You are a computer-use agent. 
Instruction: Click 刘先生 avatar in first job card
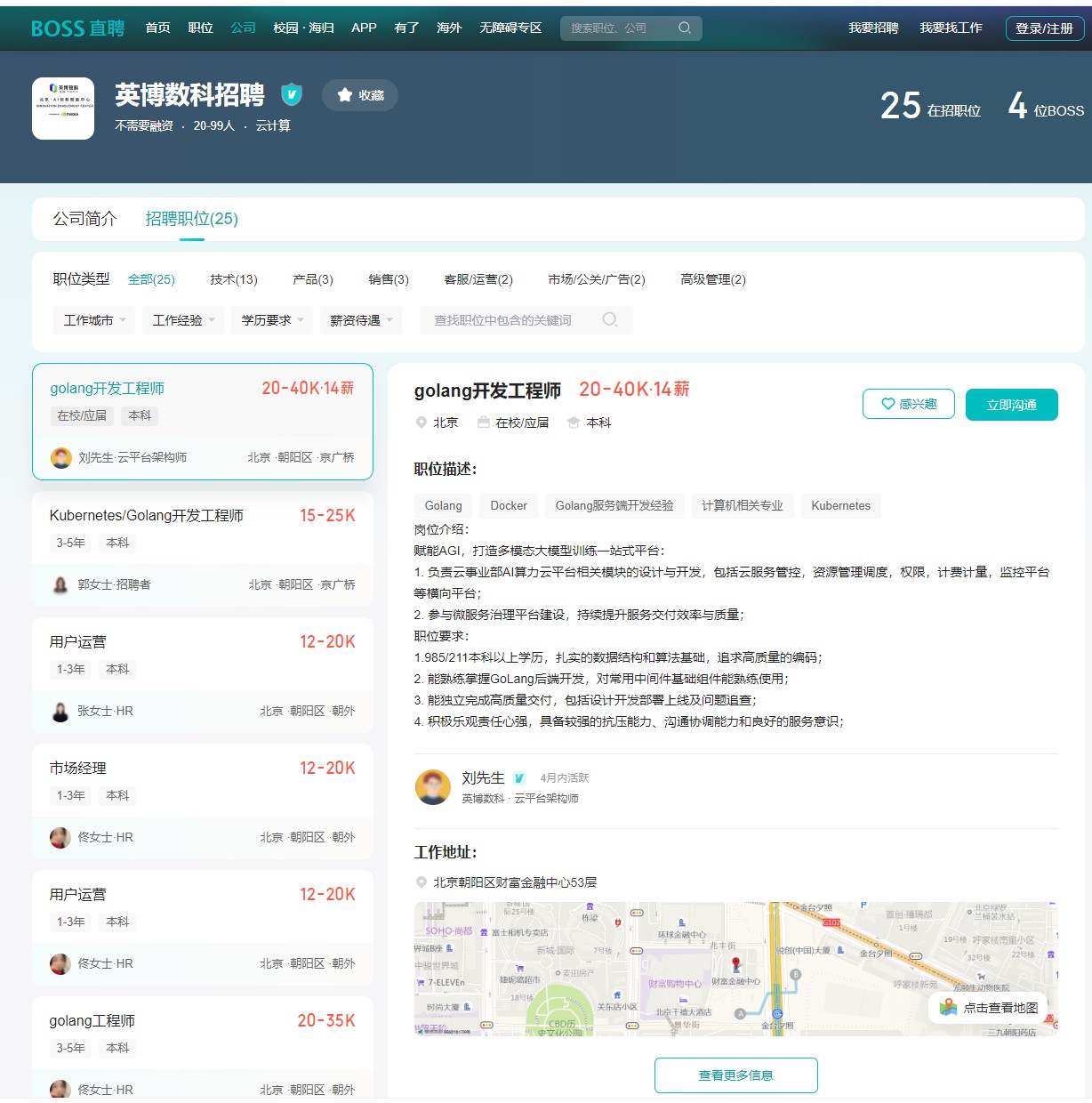[61, 458]
